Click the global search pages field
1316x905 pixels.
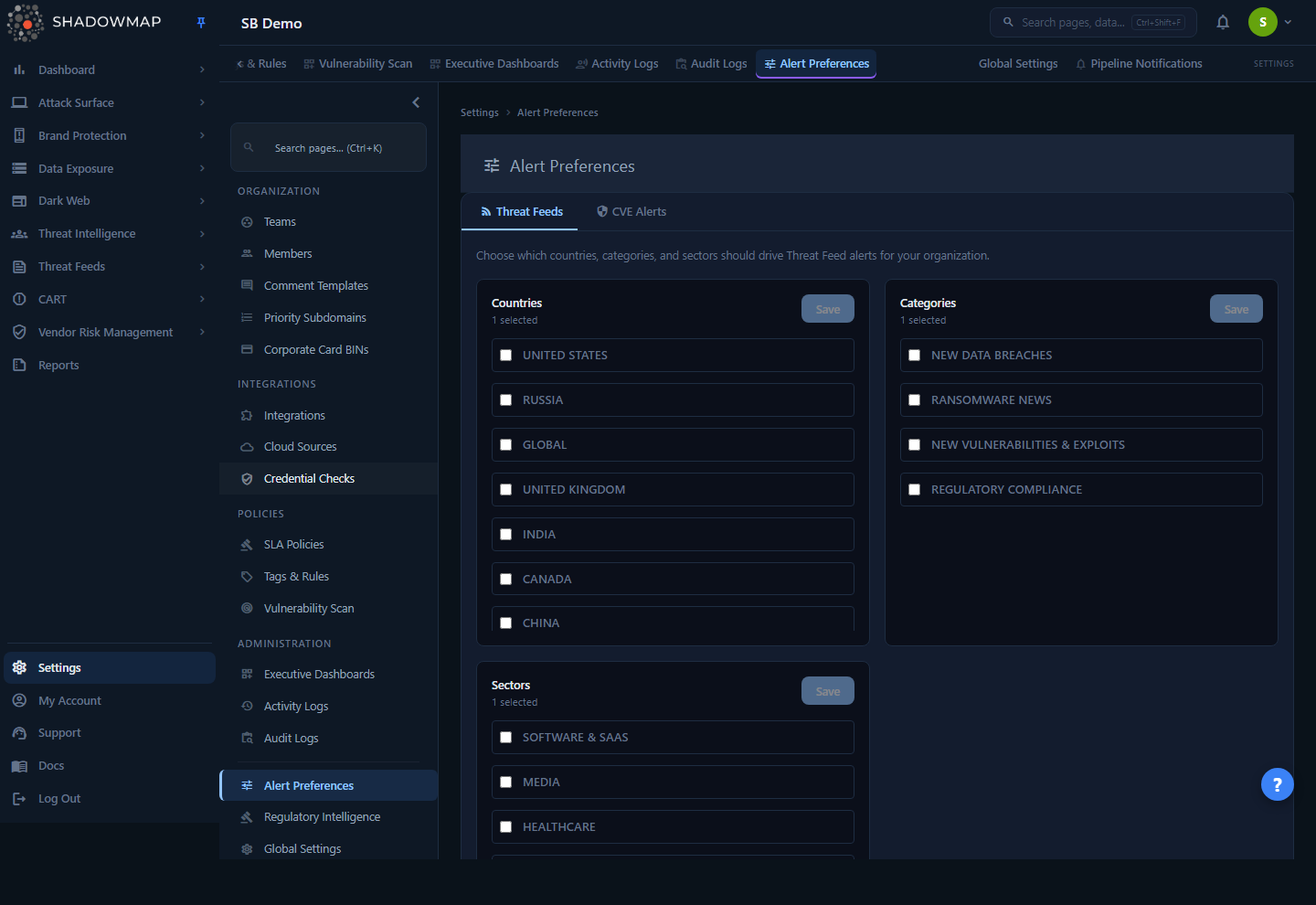tap(1093, 22)
